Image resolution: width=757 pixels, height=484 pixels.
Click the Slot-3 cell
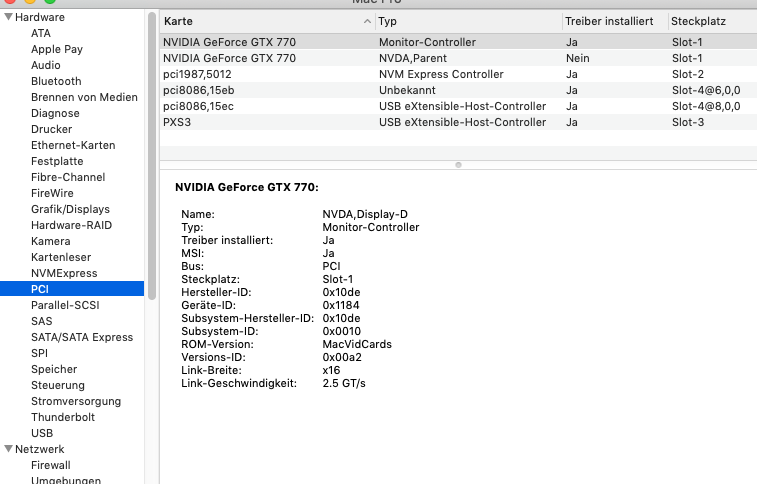coord(688,122)
